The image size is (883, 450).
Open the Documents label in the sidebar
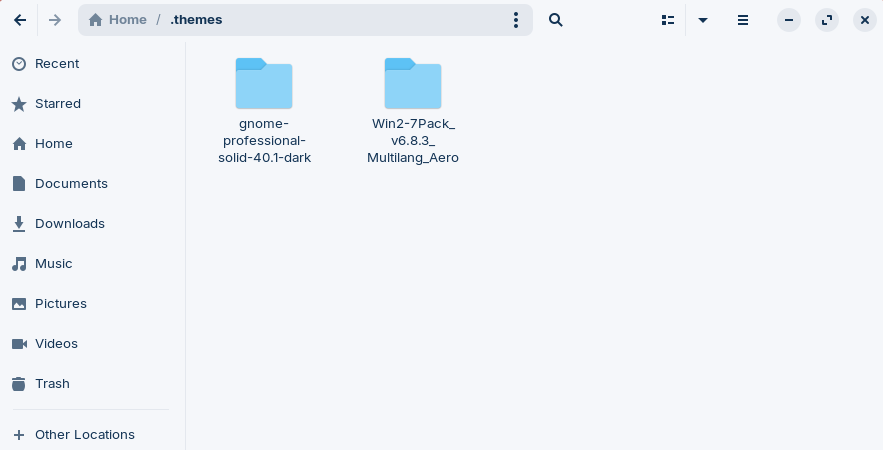[x=72, y=184]
